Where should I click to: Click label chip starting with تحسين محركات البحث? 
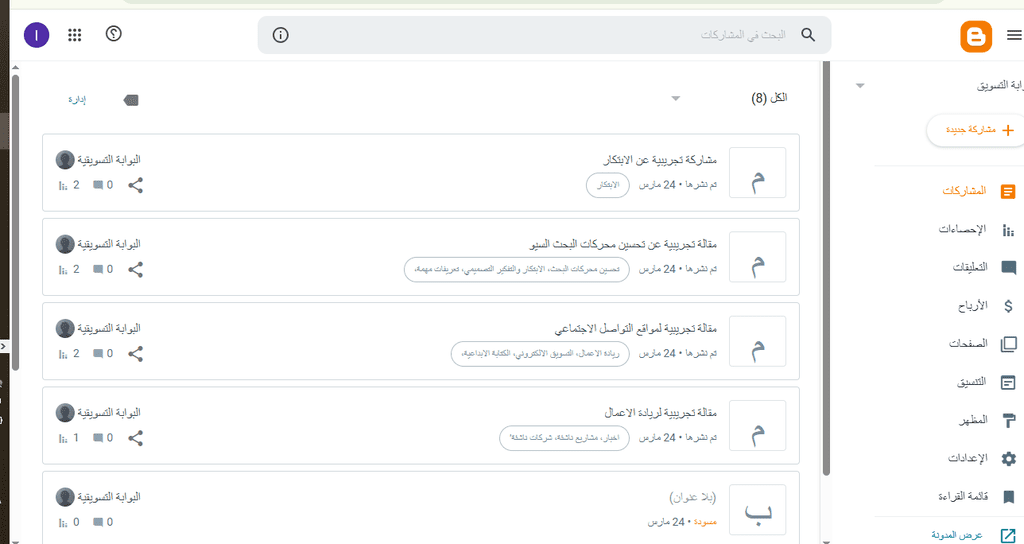point(517,270)
